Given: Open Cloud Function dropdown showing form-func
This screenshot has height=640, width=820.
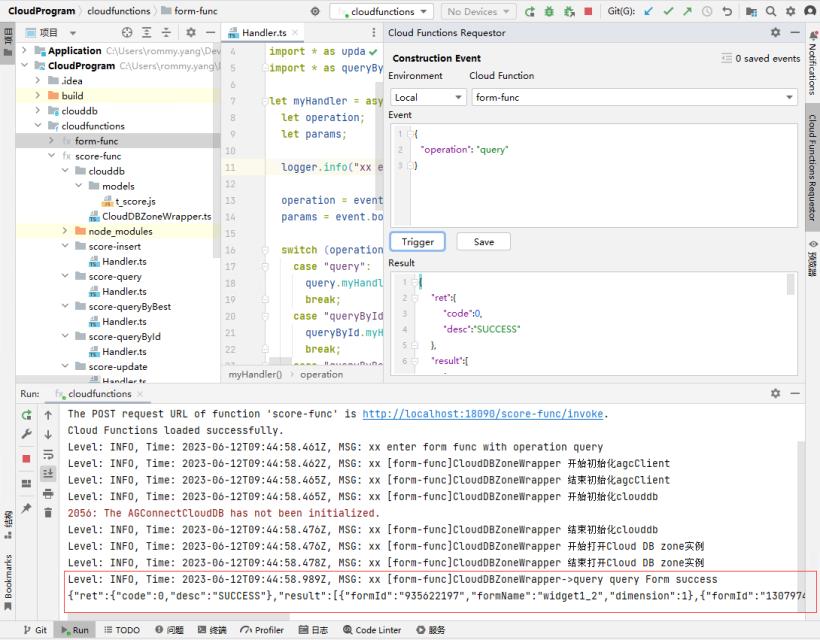Looking at the screenshot, I should click(x=633, y=97).
